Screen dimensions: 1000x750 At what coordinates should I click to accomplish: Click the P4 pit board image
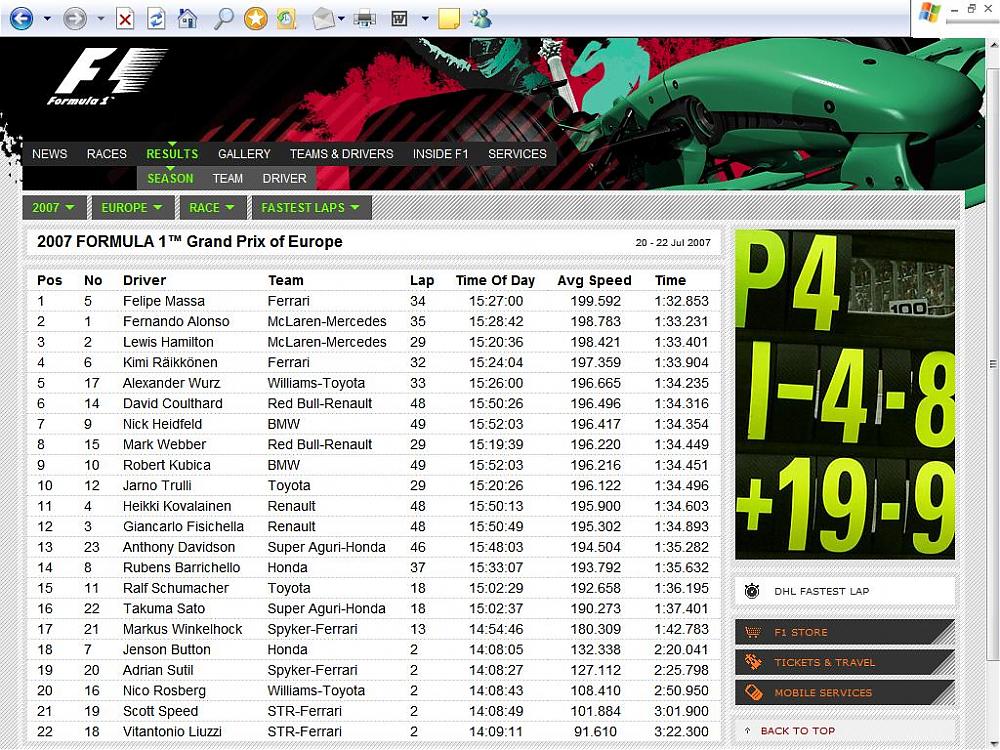[845, 394]
